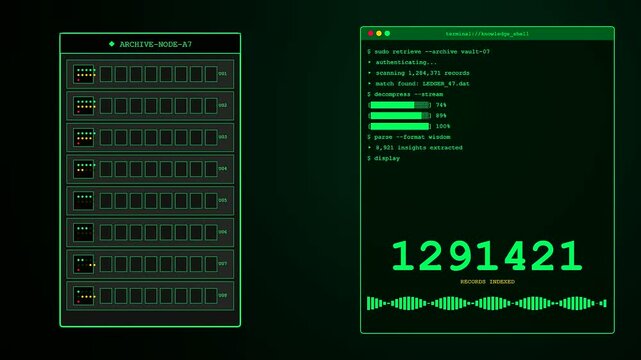Select the last drive bay in unit 008
The image size is (641, 360).
click(x=211, y=296)
